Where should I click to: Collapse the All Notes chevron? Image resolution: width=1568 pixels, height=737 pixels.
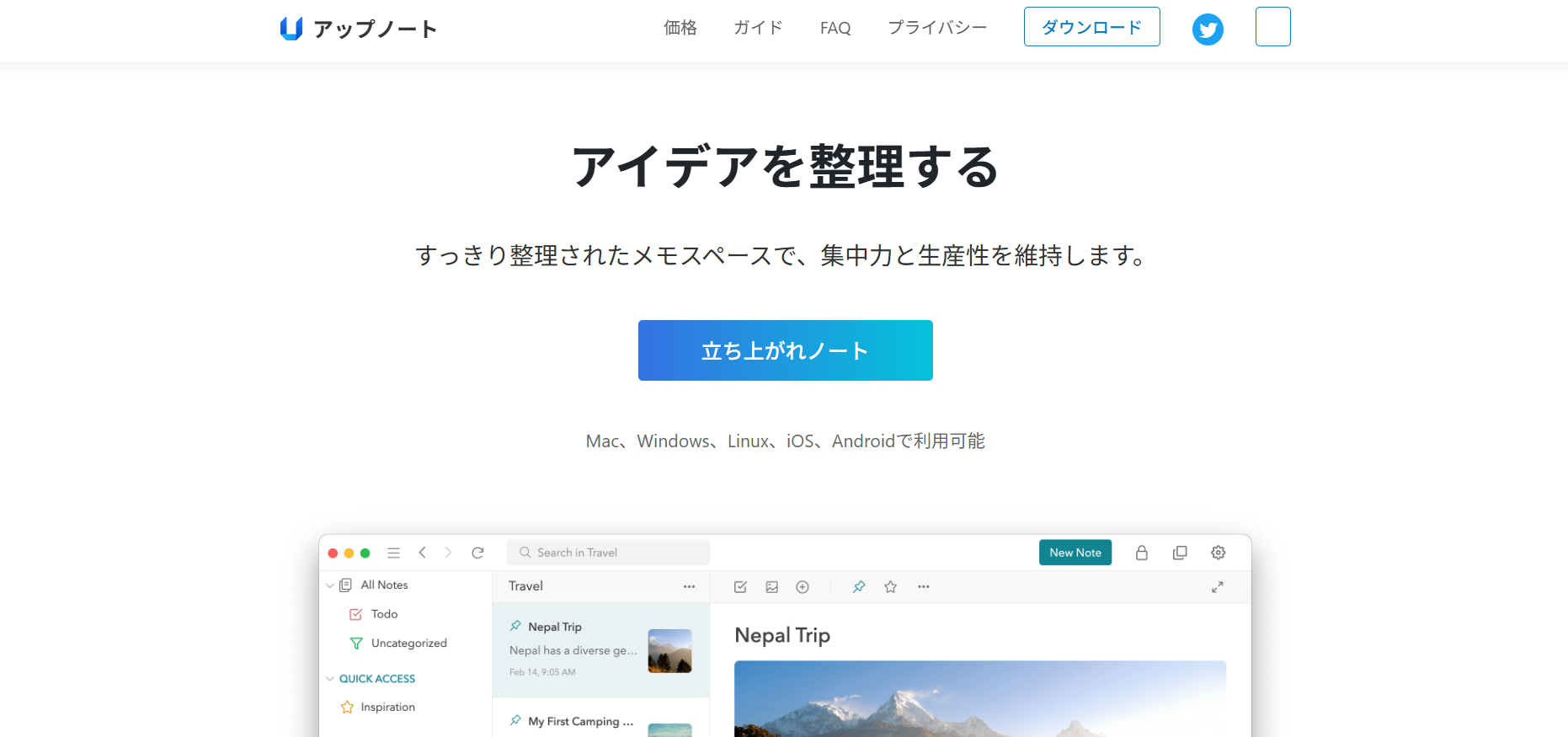pos(330,585)
